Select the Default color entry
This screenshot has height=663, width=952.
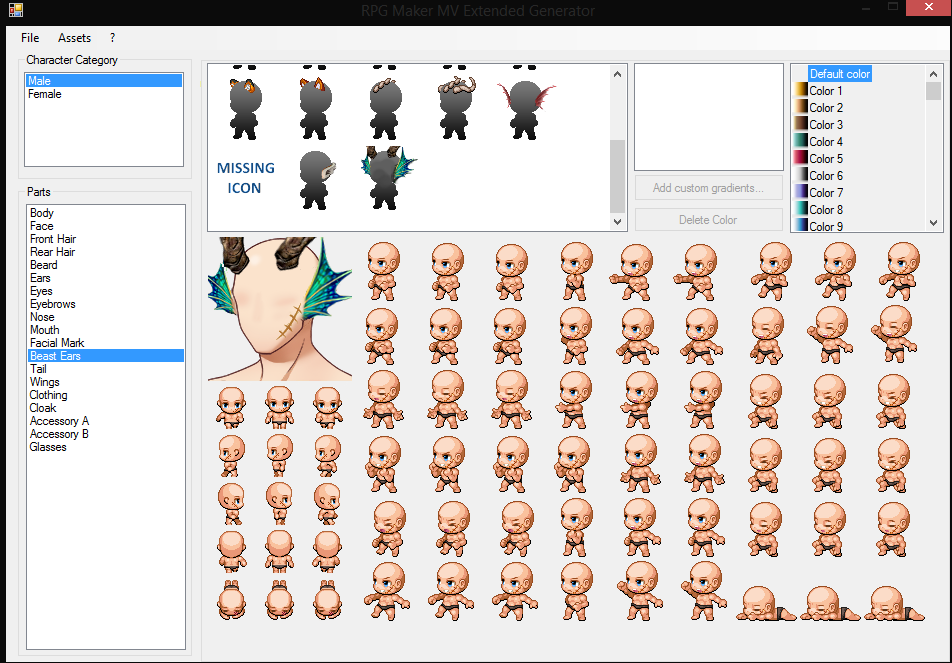pyautogui.click(x=840, y=74)
